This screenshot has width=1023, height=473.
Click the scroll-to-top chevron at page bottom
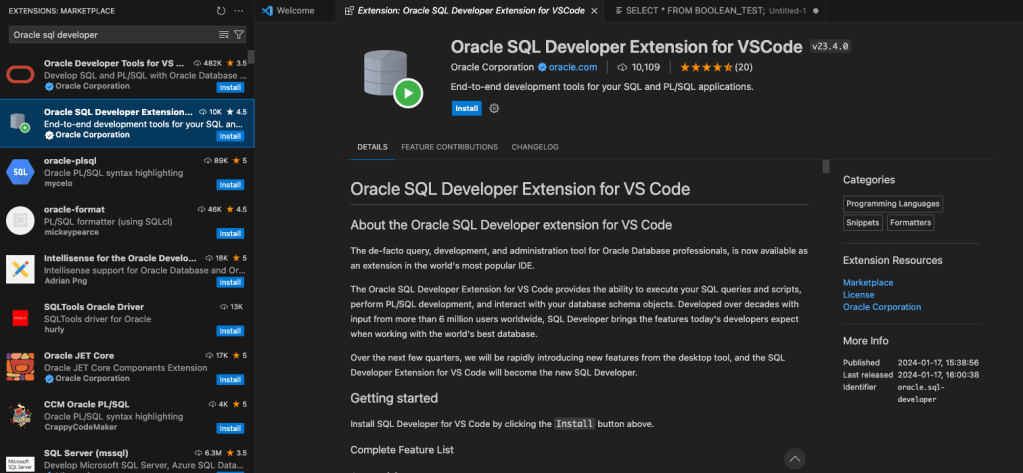(x=794, y=459)
